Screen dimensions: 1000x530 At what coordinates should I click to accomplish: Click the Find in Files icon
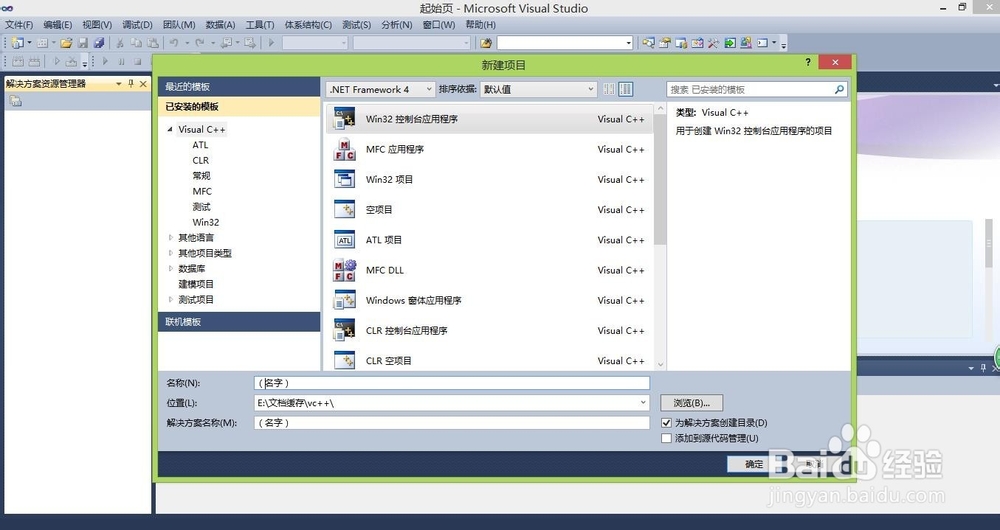pyautogui.click(x=486, y=43)
